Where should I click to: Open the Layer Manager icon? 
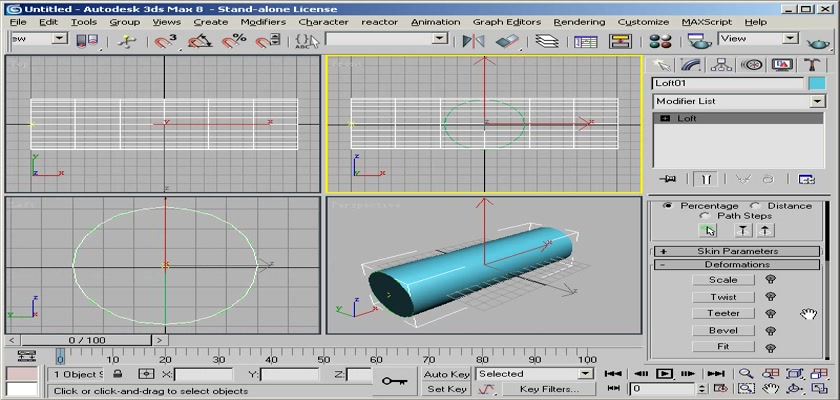tap(546, 41)
